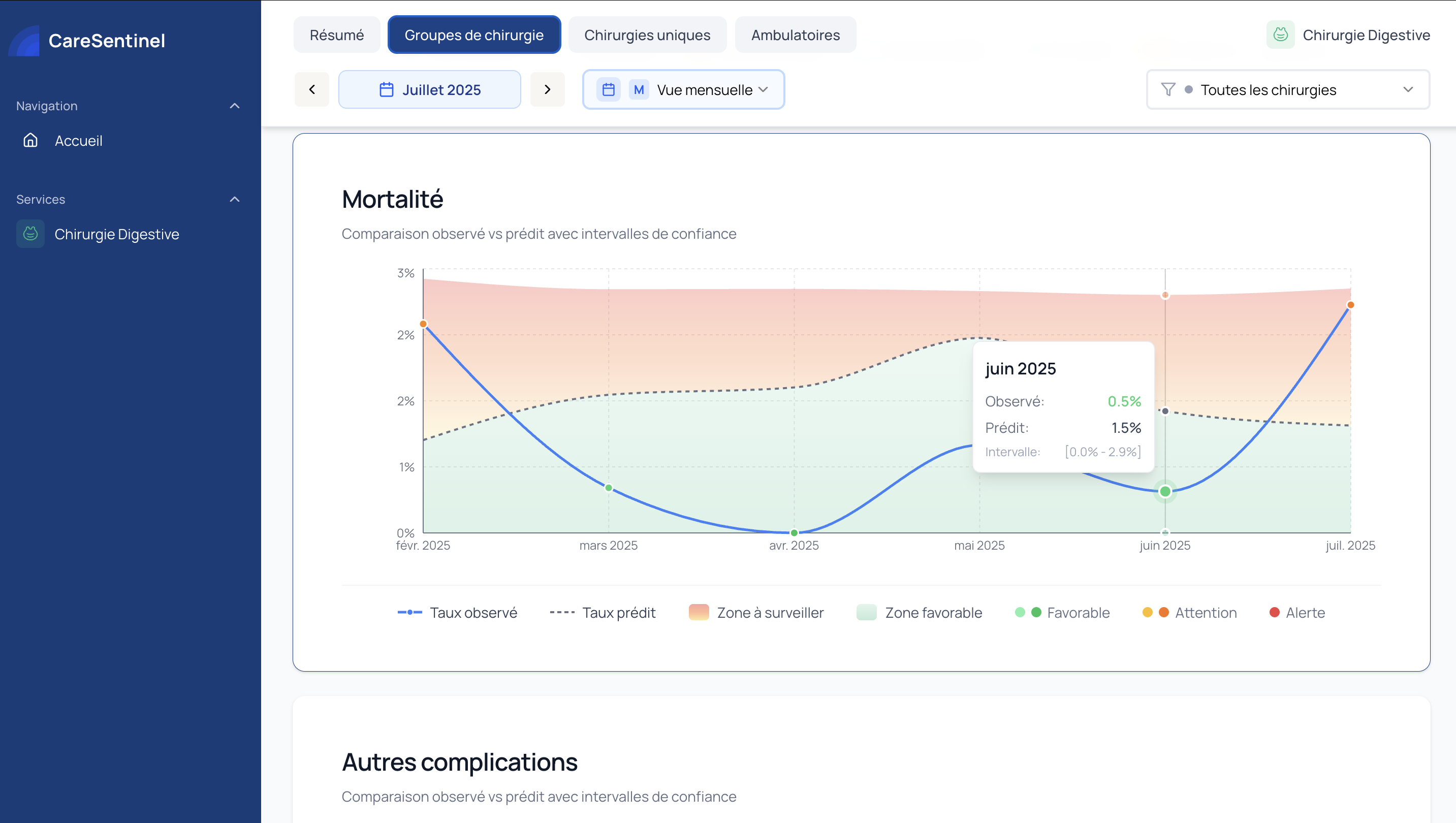
Task: Click the calendar icon in the Juillet 2025 picker
Action: (387, 89)
